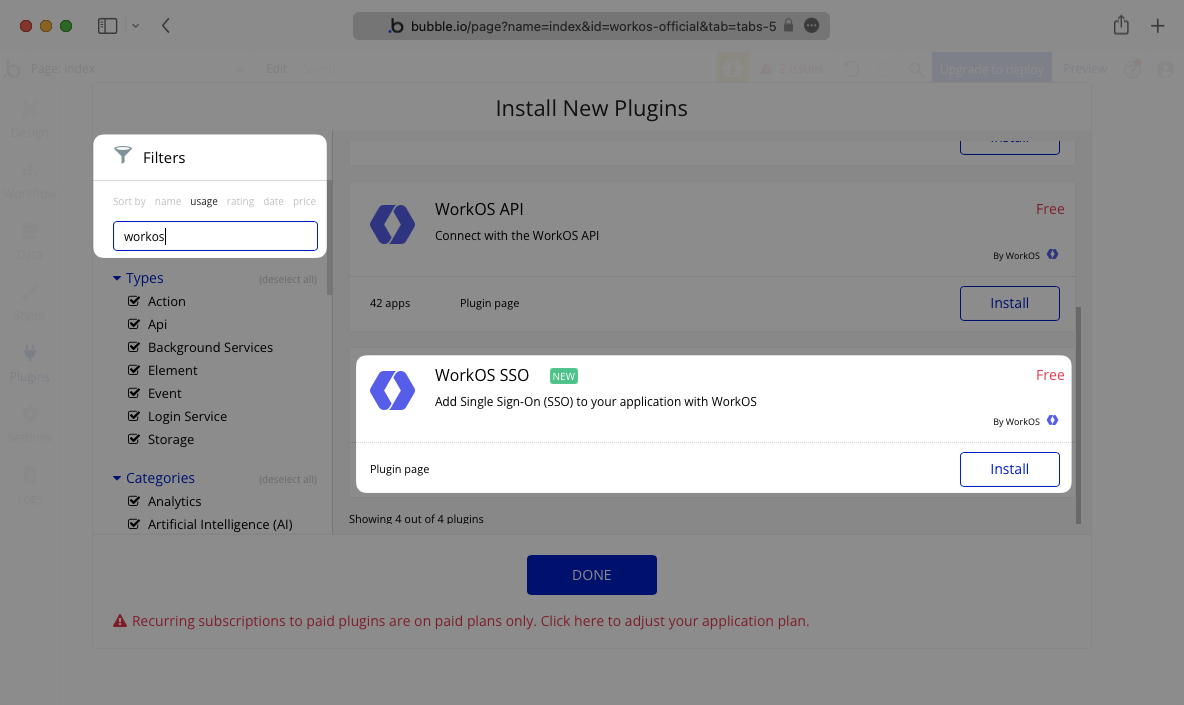Sort plugins by rating

pos(240,201)
